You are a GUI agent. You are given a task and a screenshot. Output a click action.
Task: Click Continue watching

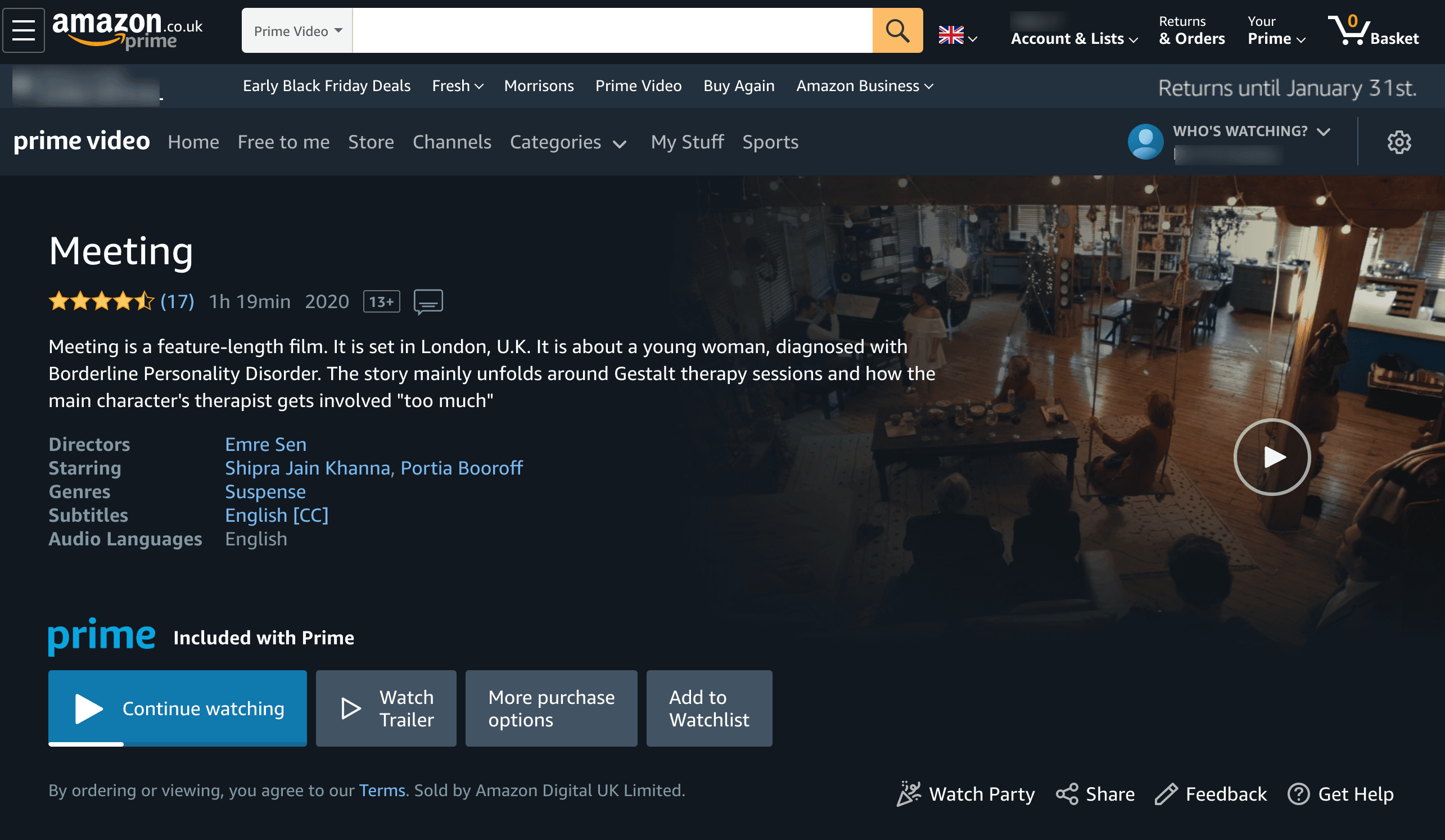pos(178,708)
